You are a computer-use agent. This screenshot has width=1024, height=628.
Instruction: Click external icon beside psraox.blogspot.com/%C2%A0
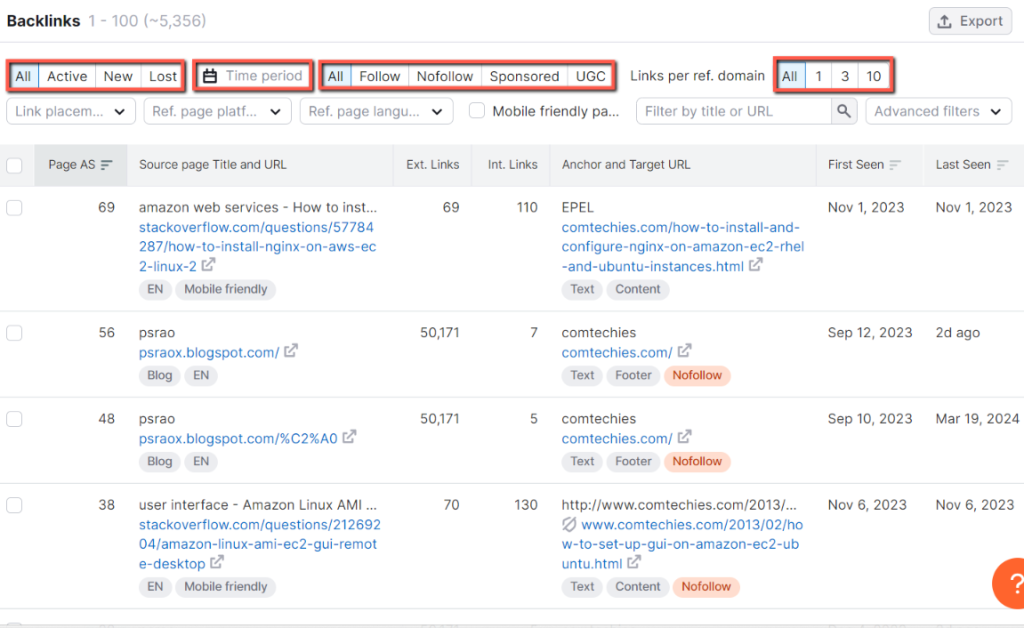(350, 437)
